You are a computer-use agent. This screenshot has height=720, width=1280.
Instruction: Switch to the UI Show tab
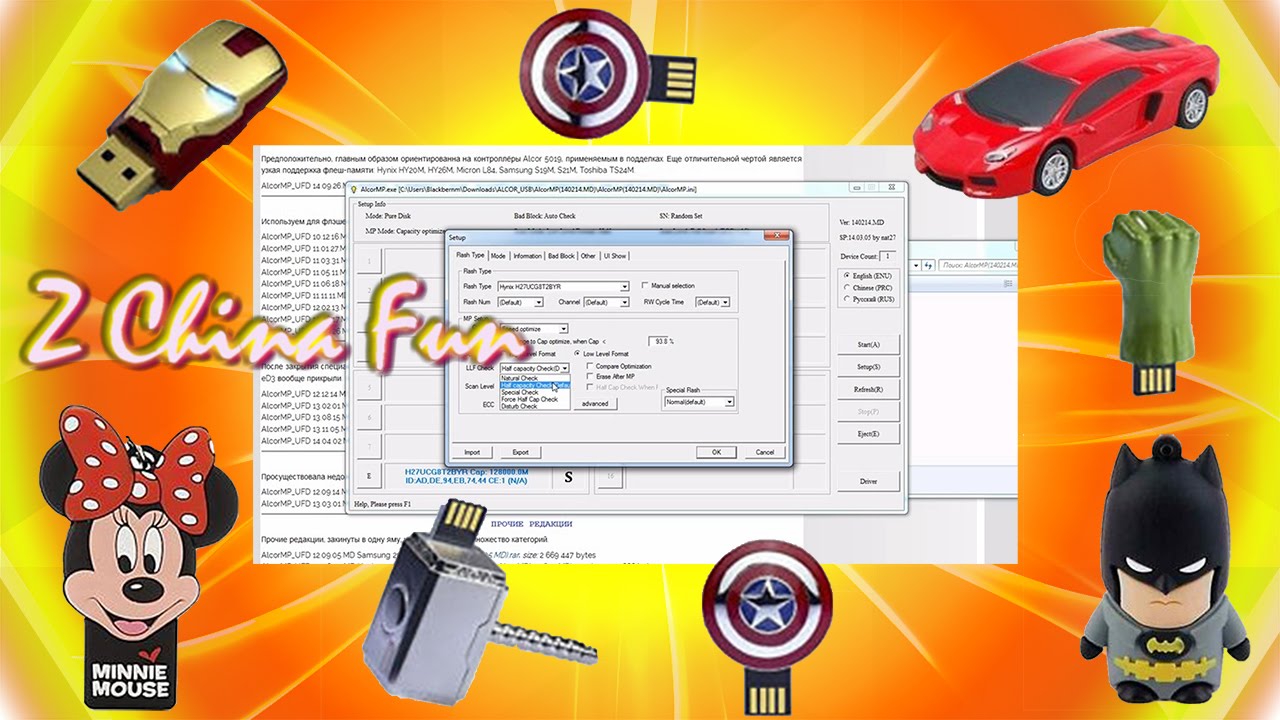(x=615, y=256)
